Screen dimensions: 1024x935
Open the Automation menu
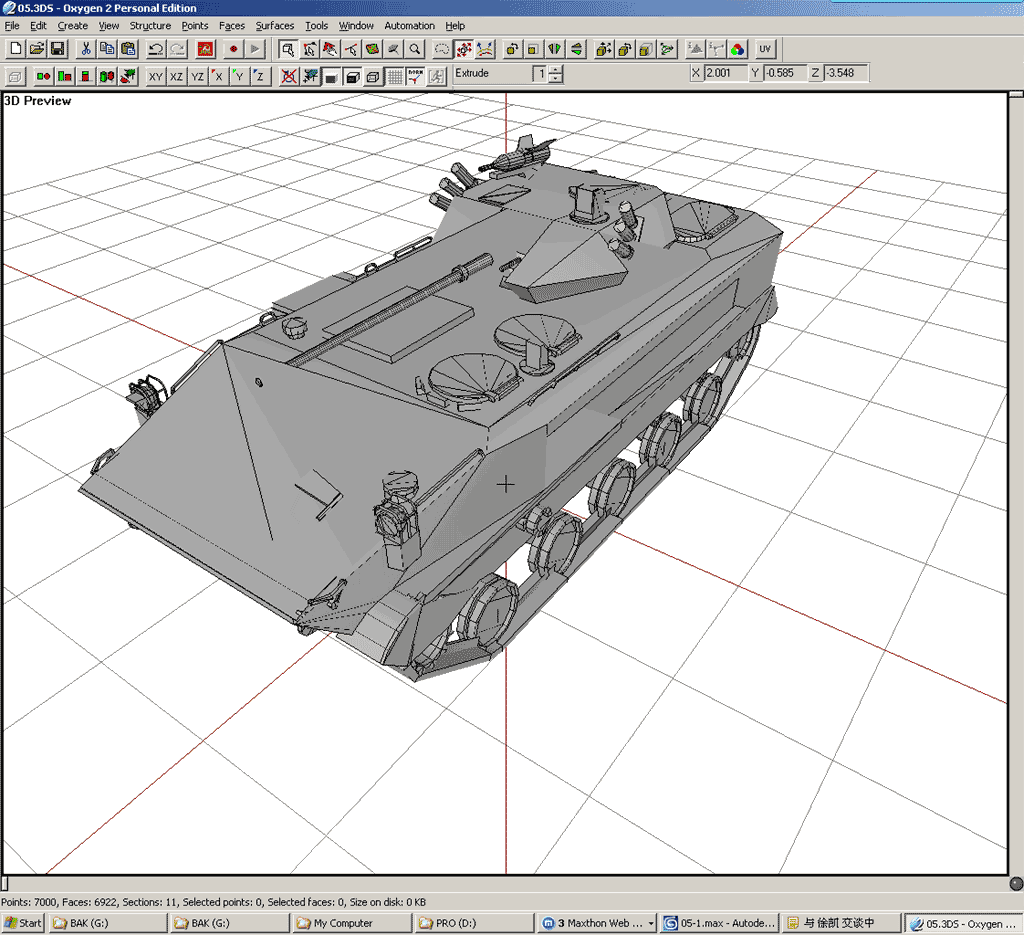(409, 26)
